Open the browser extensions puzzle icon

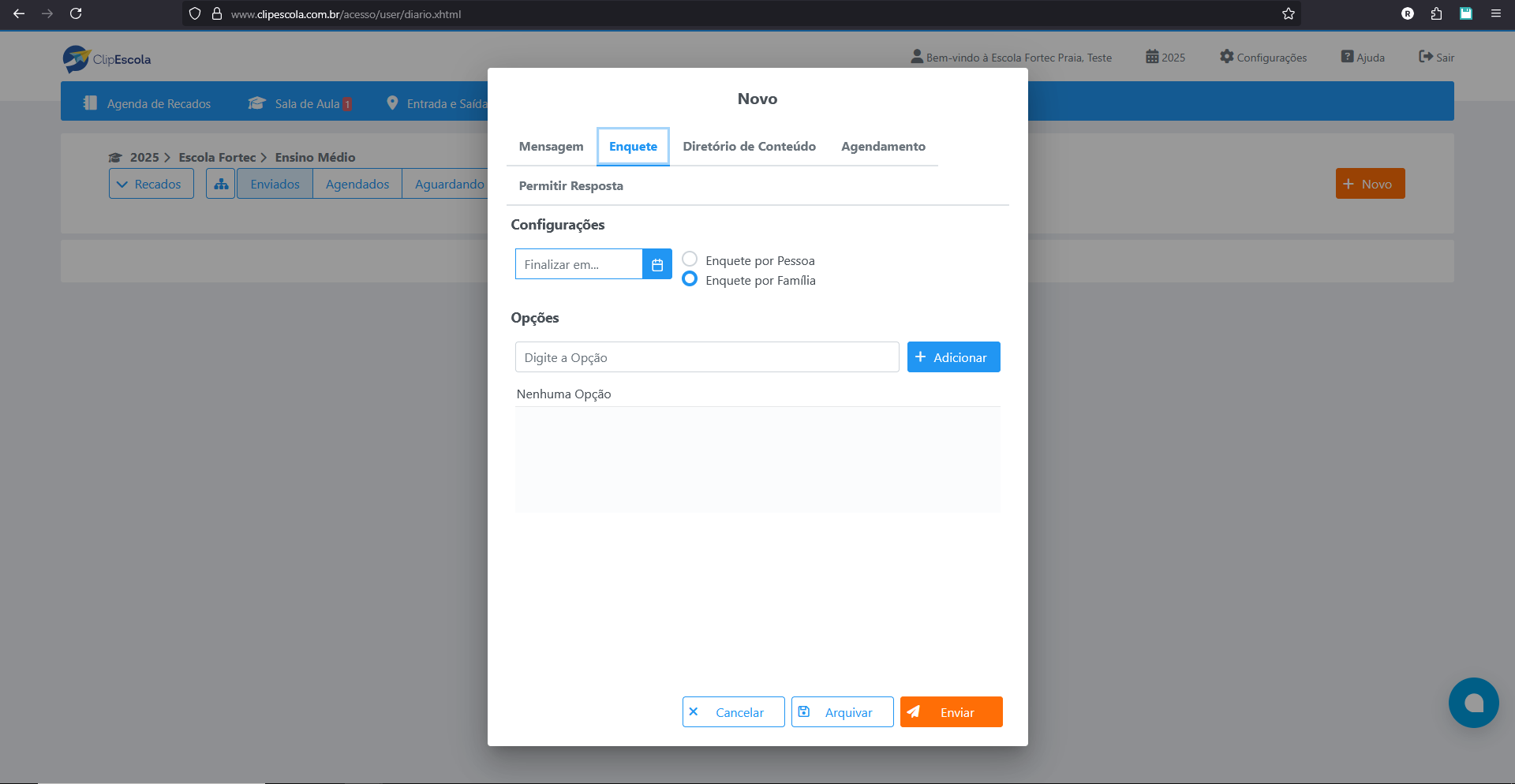click(1436, 13)
